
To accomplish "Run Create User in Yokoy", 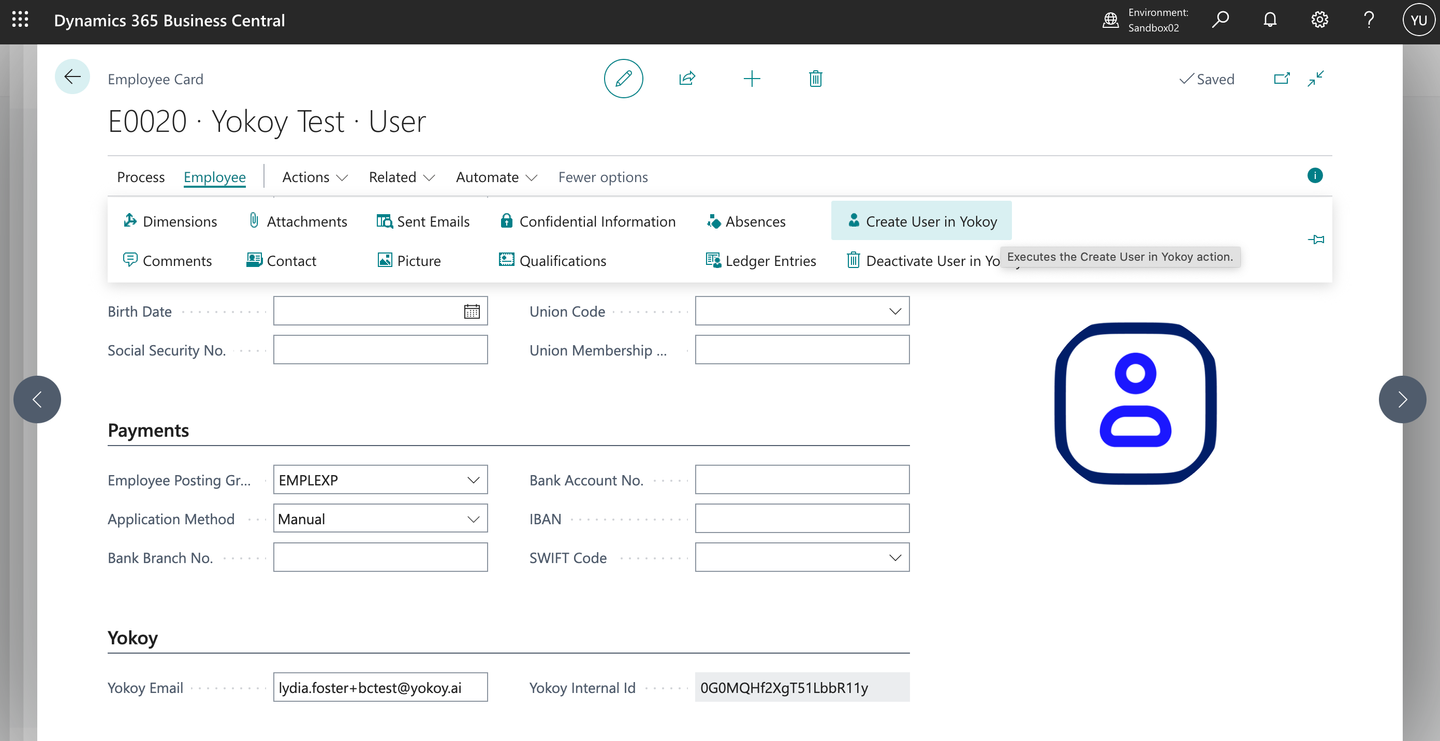I will pyautogui.click(x=921, y=221).
